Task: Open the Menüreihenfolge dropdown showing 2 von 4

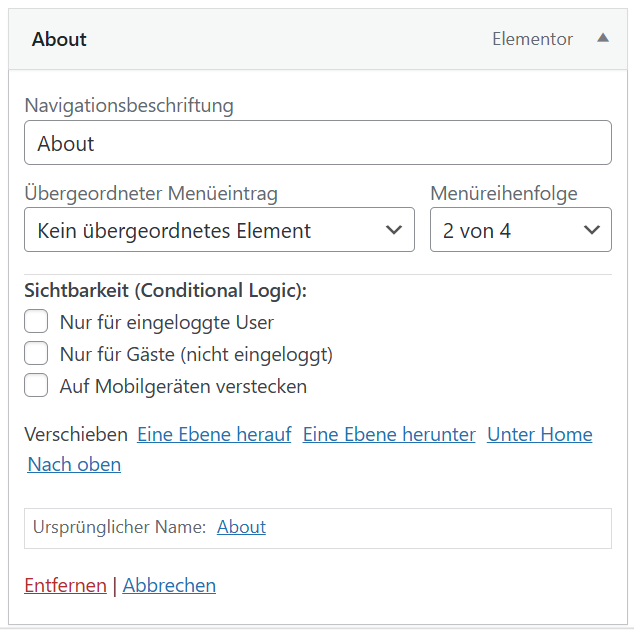Action: coord(520,230)
